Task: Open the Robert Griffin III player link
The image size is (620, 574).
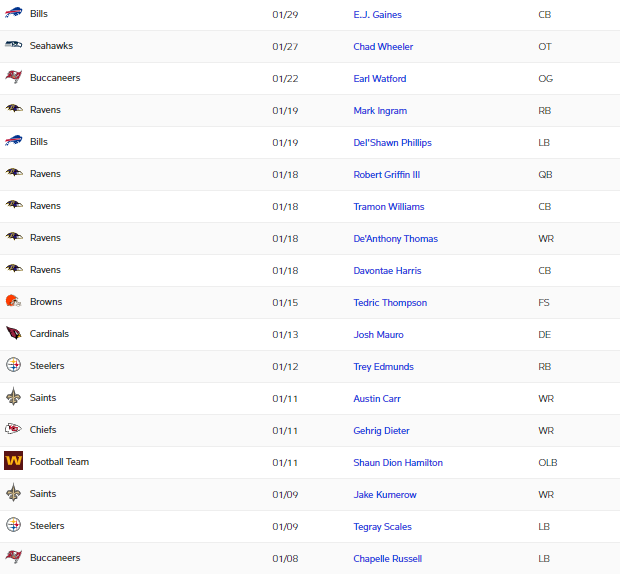Action: (387, 175)
